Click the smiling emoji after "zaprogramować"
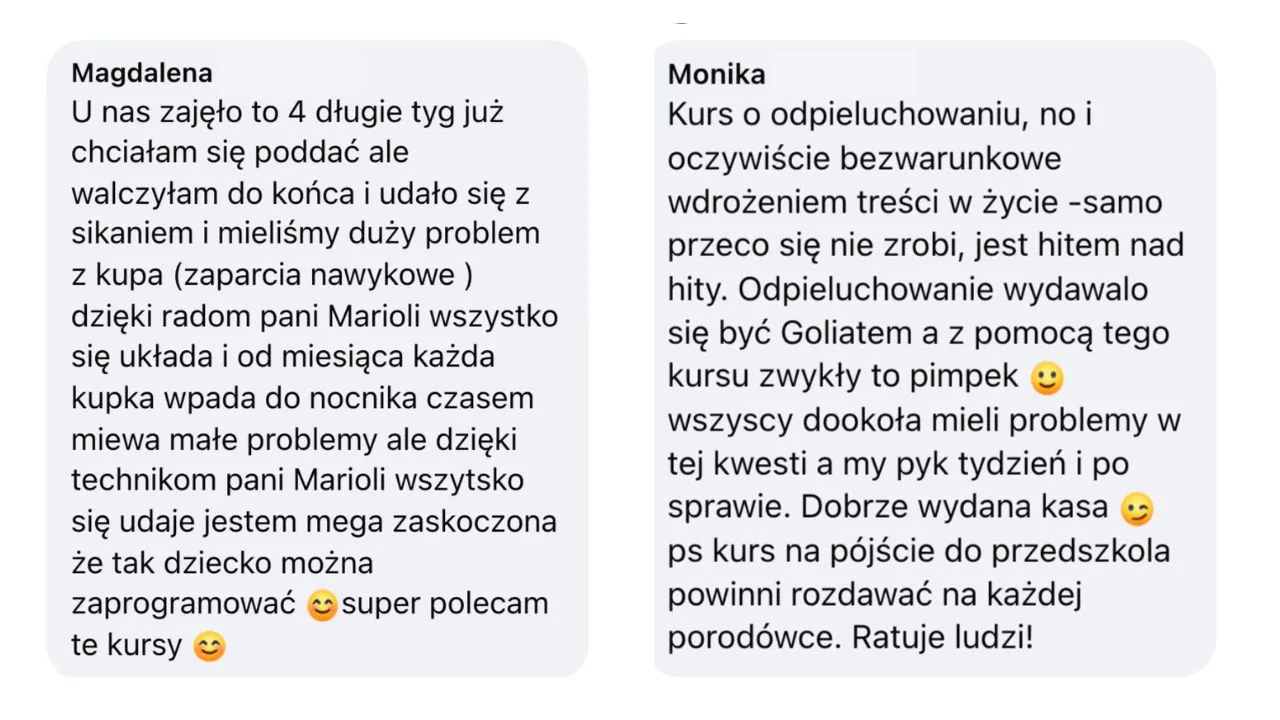 point(322,605)
